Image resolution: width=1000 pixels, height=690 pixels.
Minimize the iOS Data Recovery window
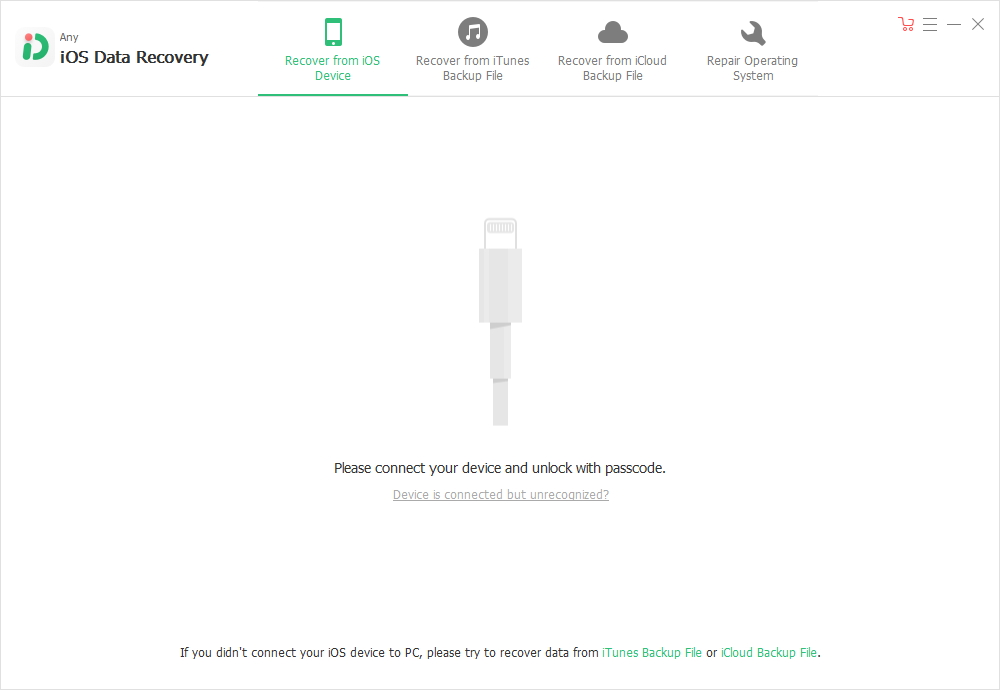coord(954,24)
